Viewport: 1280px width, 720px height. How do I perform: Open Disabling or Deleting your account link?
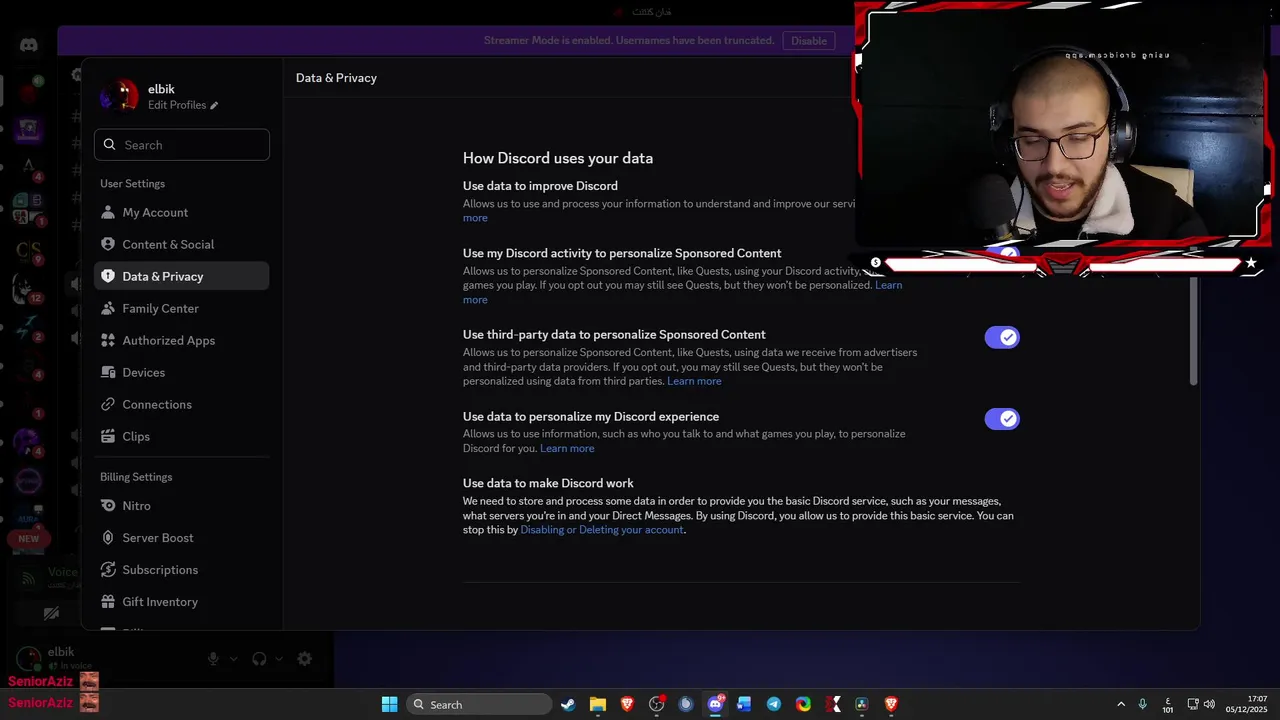tap(602, 530)
